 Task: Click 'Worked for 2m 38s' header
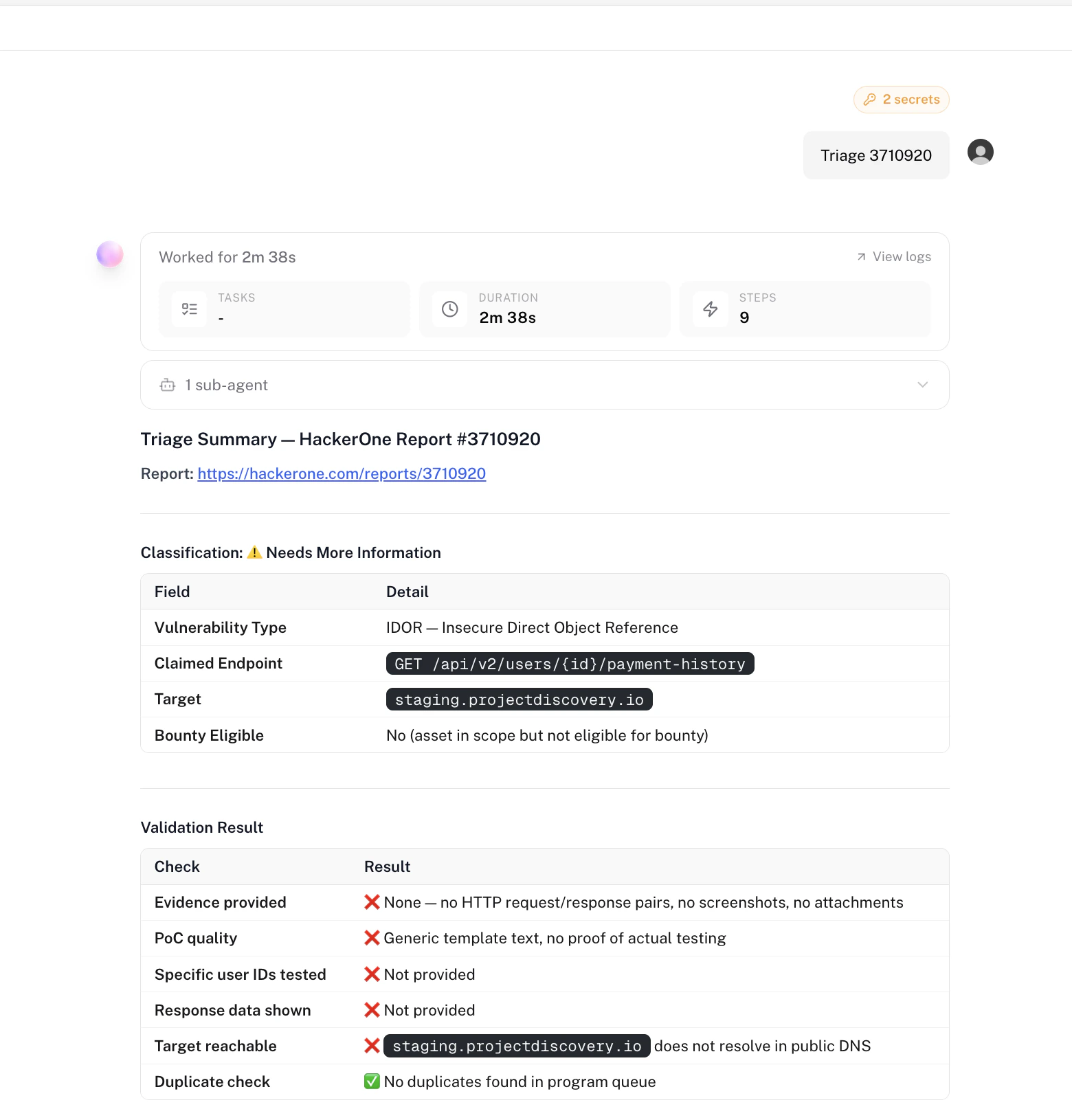[227, 257]
